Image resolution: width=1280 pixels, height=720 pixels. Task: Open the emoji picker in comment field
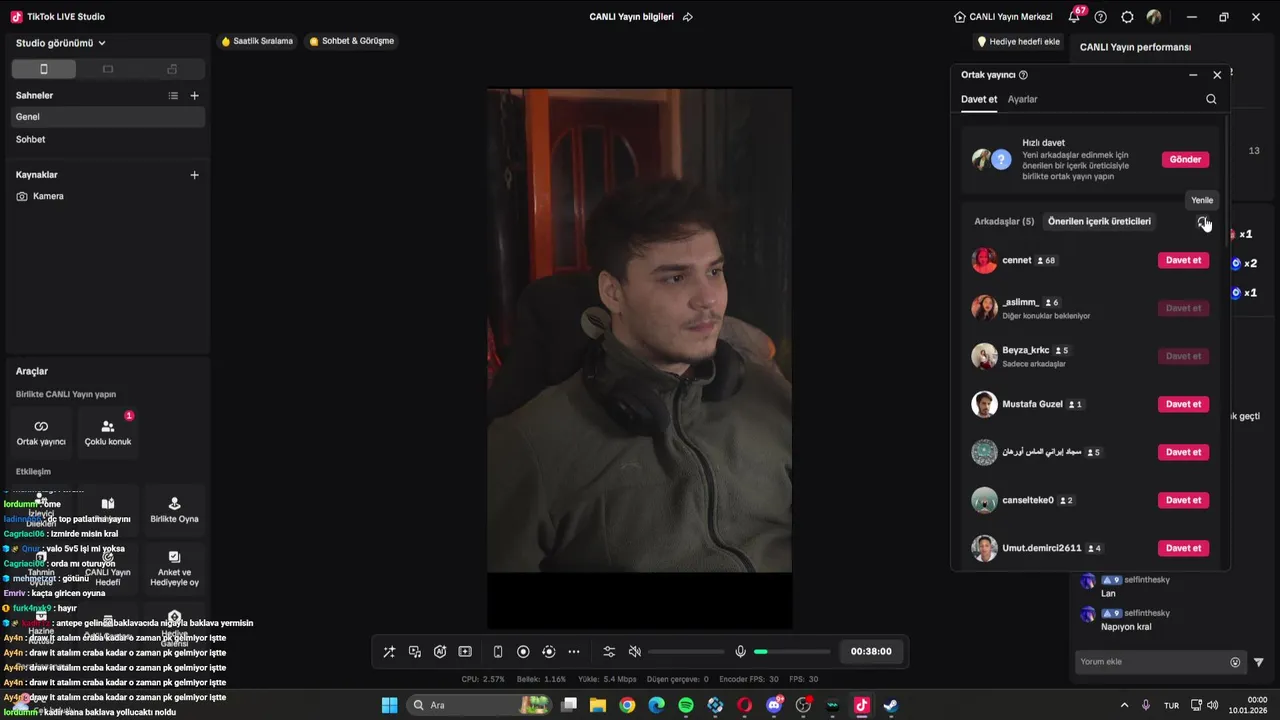coord(1235,662)
